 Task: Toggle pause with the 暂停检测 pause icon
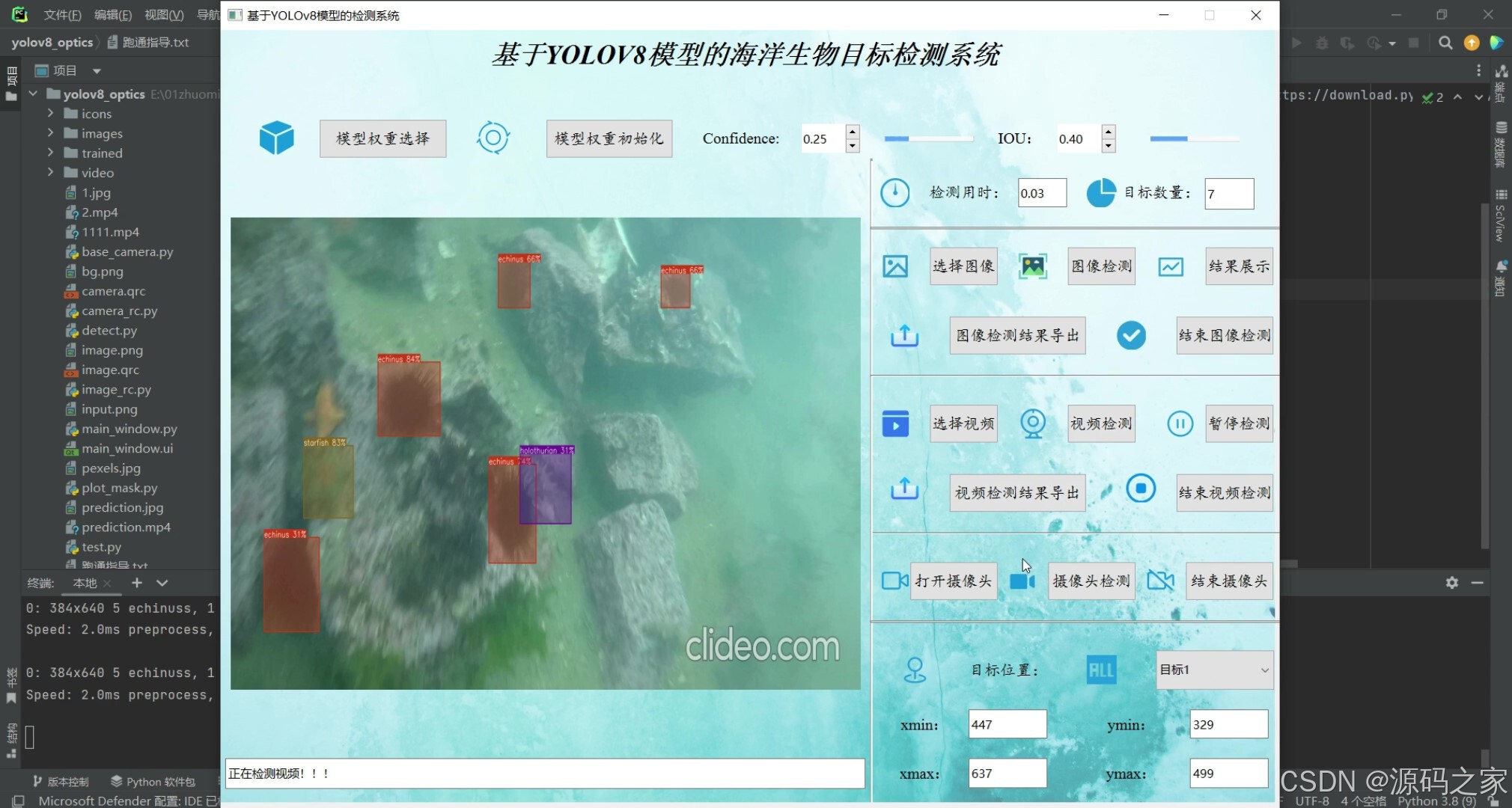point(1180,423)
